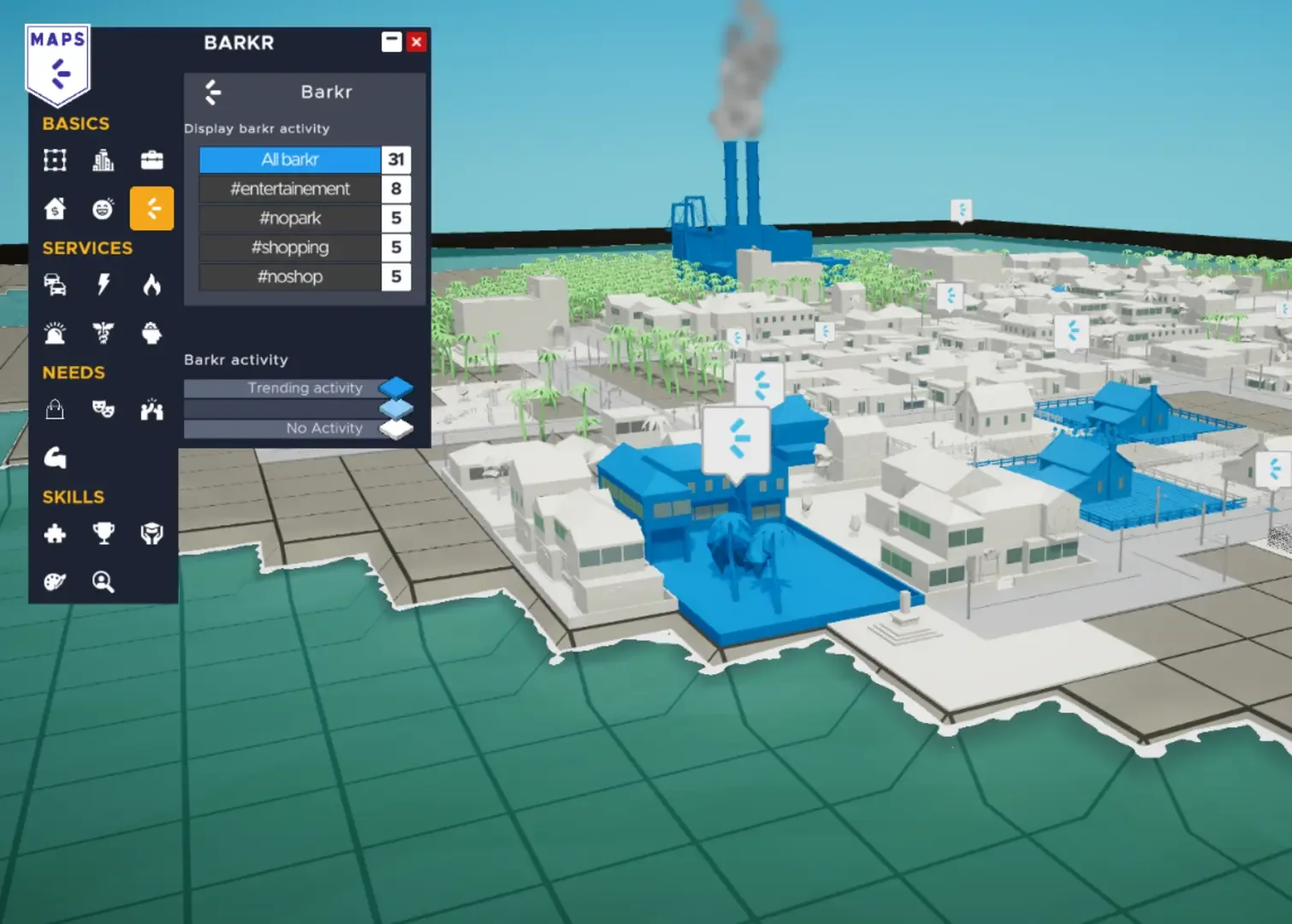
Task: Open the traffic map with cars icon
Action: 55,285
